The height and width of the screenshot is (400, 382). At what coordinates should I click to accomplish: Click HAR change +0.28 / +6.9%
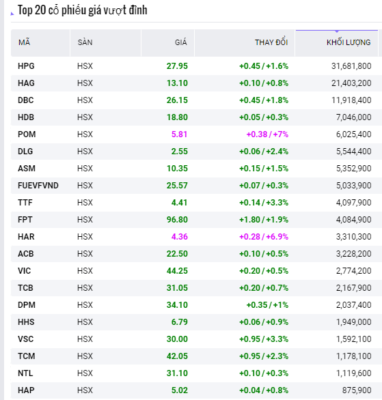264,237
